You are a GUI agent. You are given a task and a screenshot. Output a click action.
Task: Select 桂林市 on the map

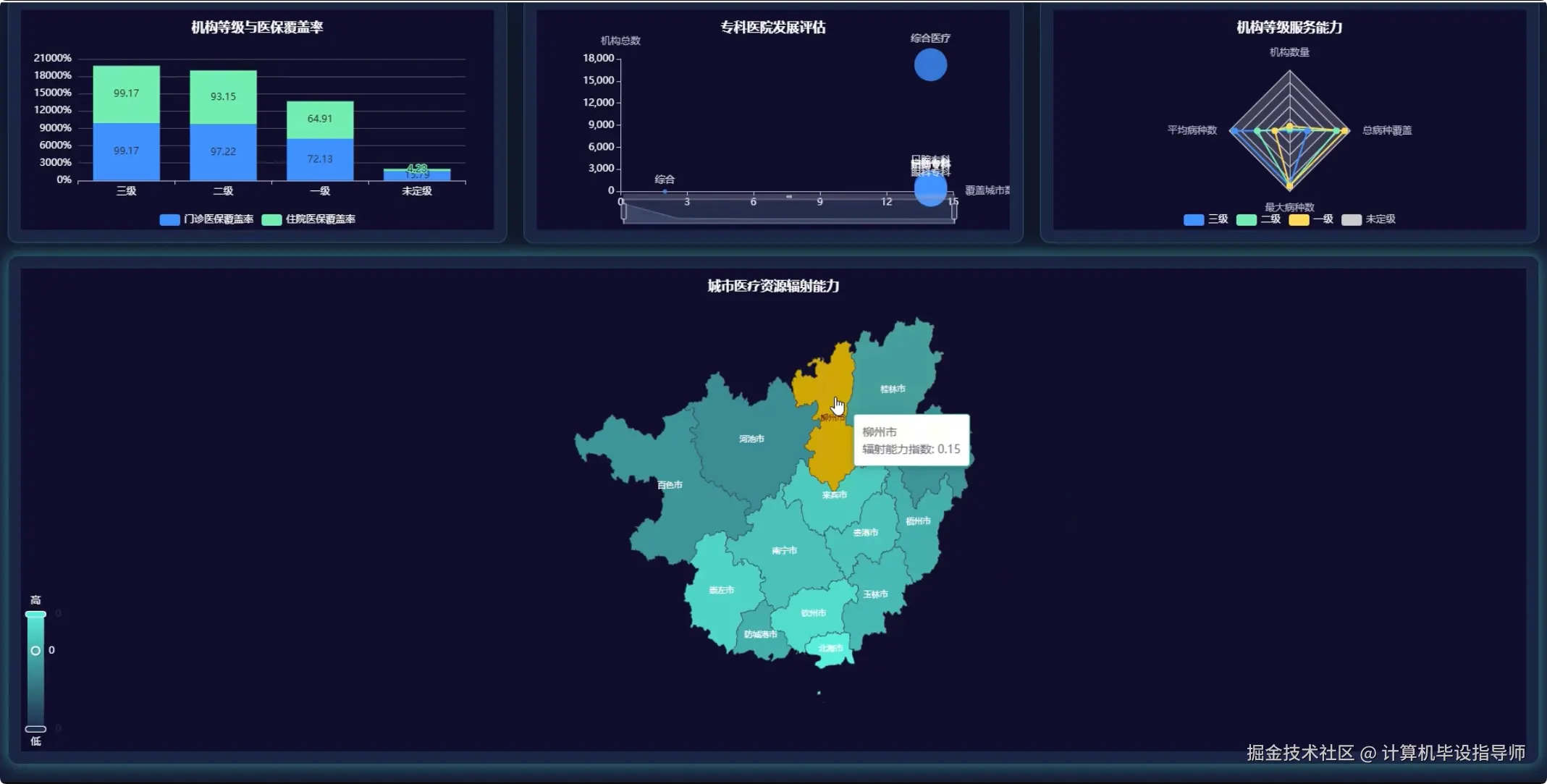[x=893, y=389]
